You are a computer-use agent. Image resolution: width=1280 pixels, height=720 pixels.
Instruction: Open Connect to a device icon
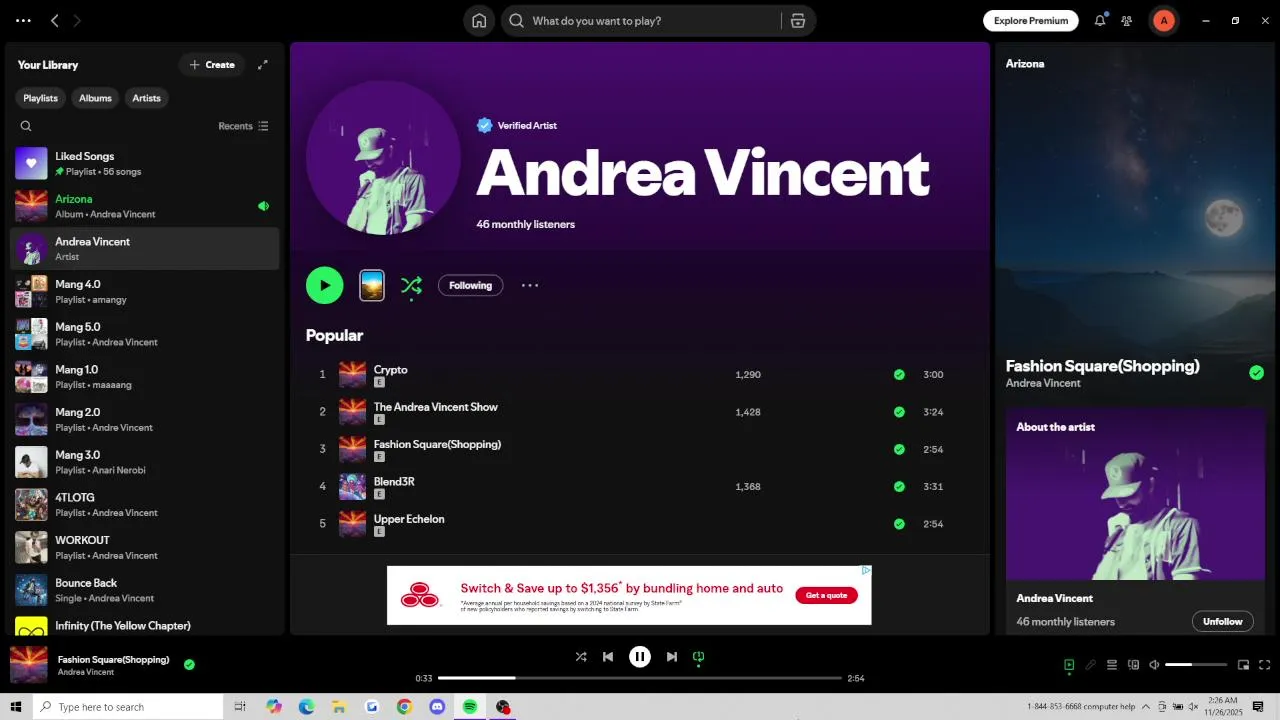coord(1133,665)
